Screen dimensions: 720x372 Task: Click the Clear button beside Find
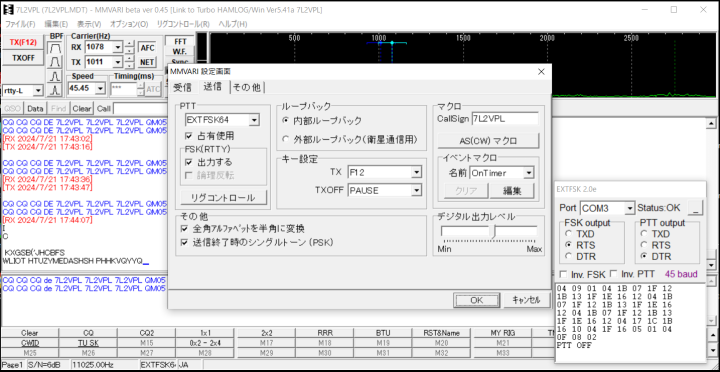(x=81, y=109)
